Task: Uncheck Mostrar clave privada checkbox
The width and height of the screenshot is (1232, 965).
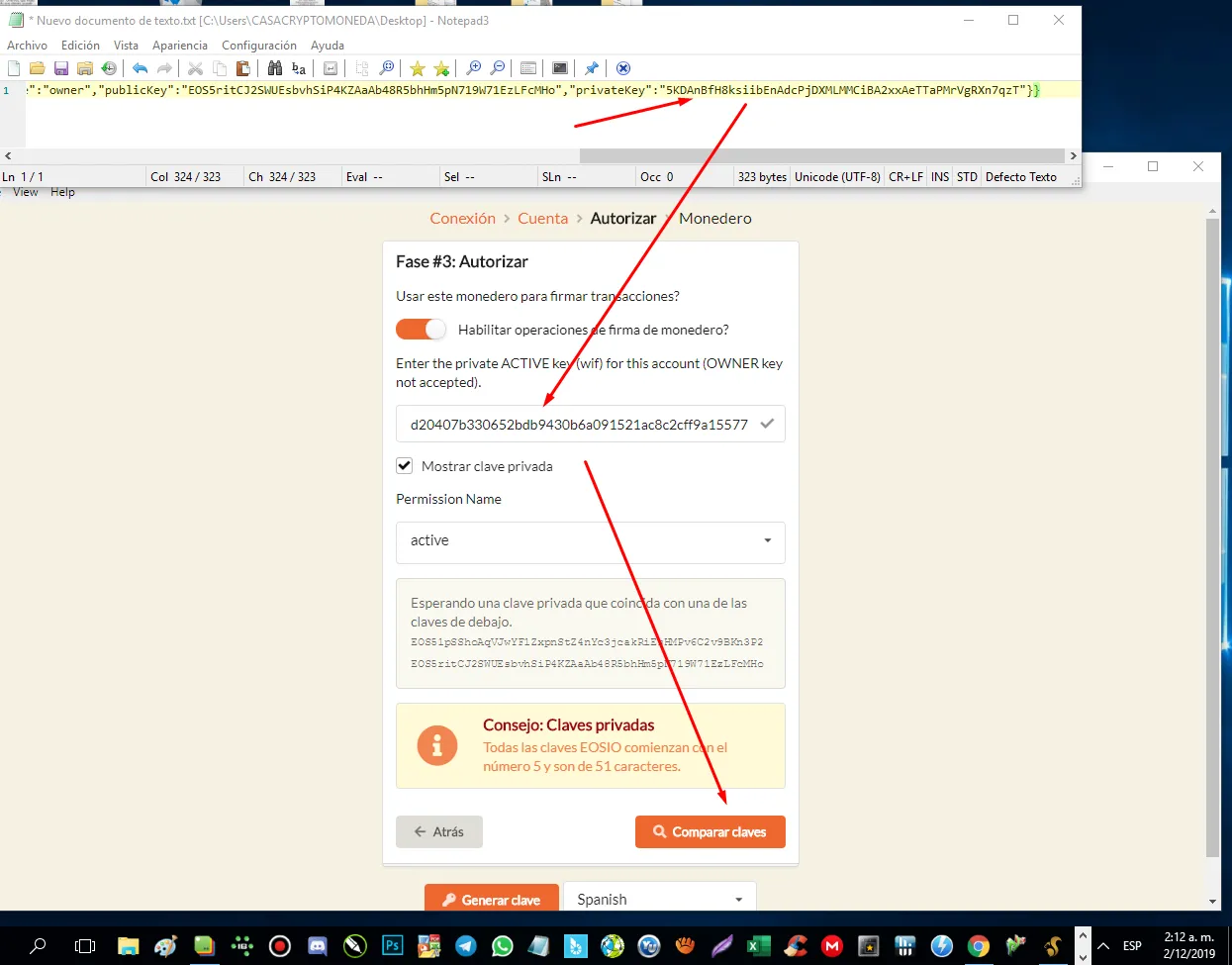Action: click(405, 466)
